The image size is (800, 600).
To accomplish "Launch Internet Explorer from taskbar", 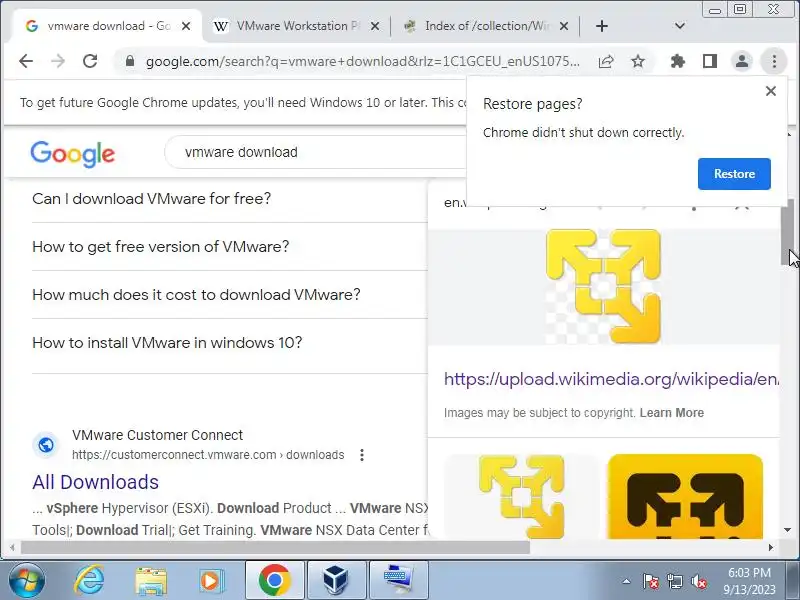I will click(x=89, y=581).
